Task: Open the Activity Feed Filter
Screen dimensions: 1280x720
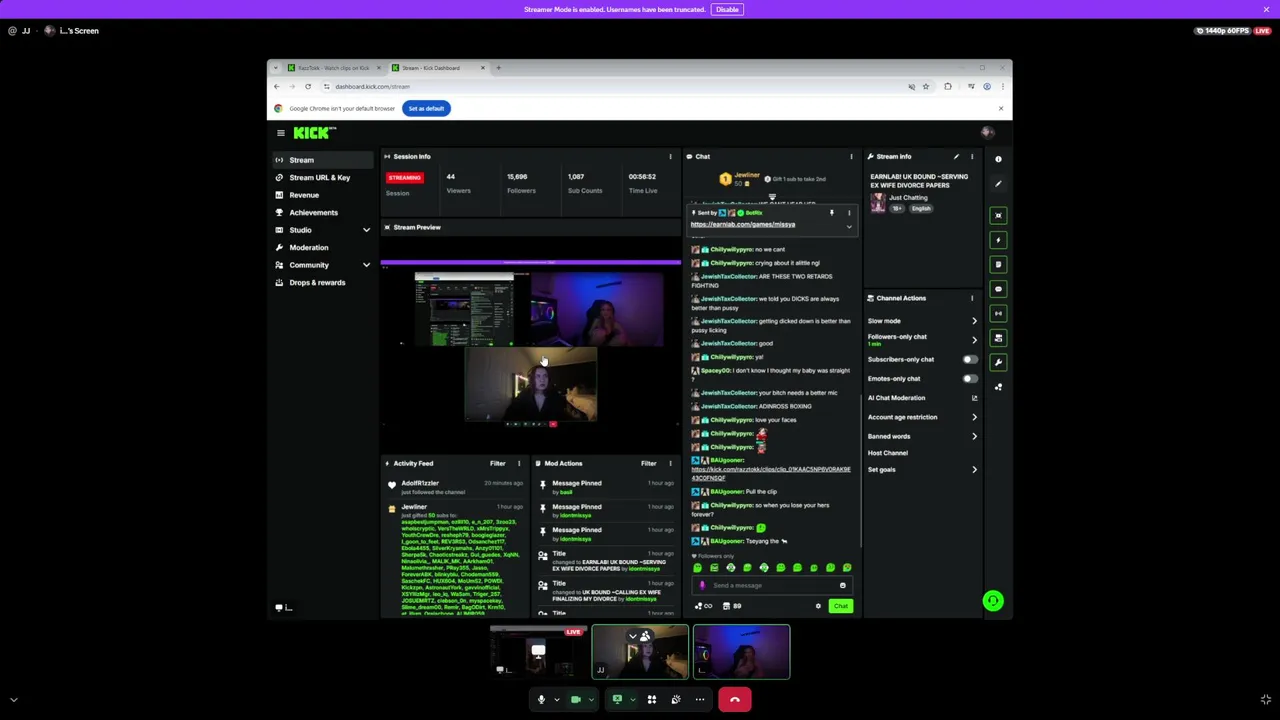Action: coord(497,463)
